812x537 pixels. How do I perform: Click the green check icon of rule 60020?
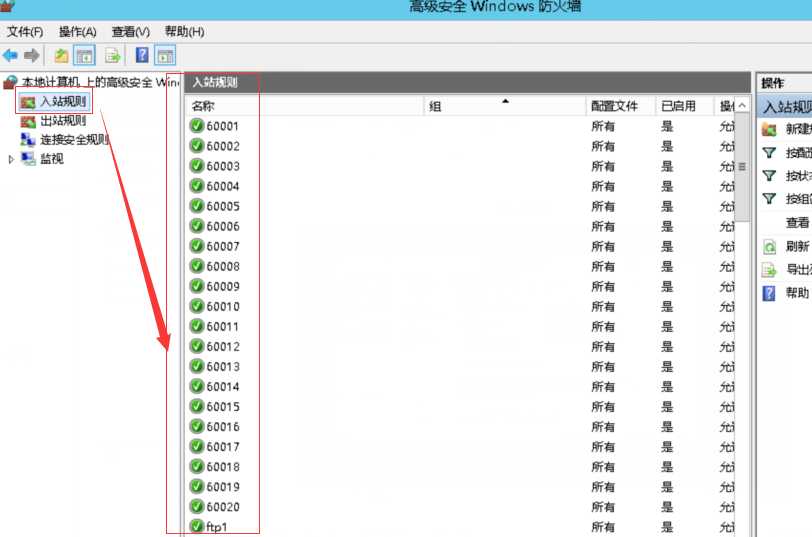[197, 507]
